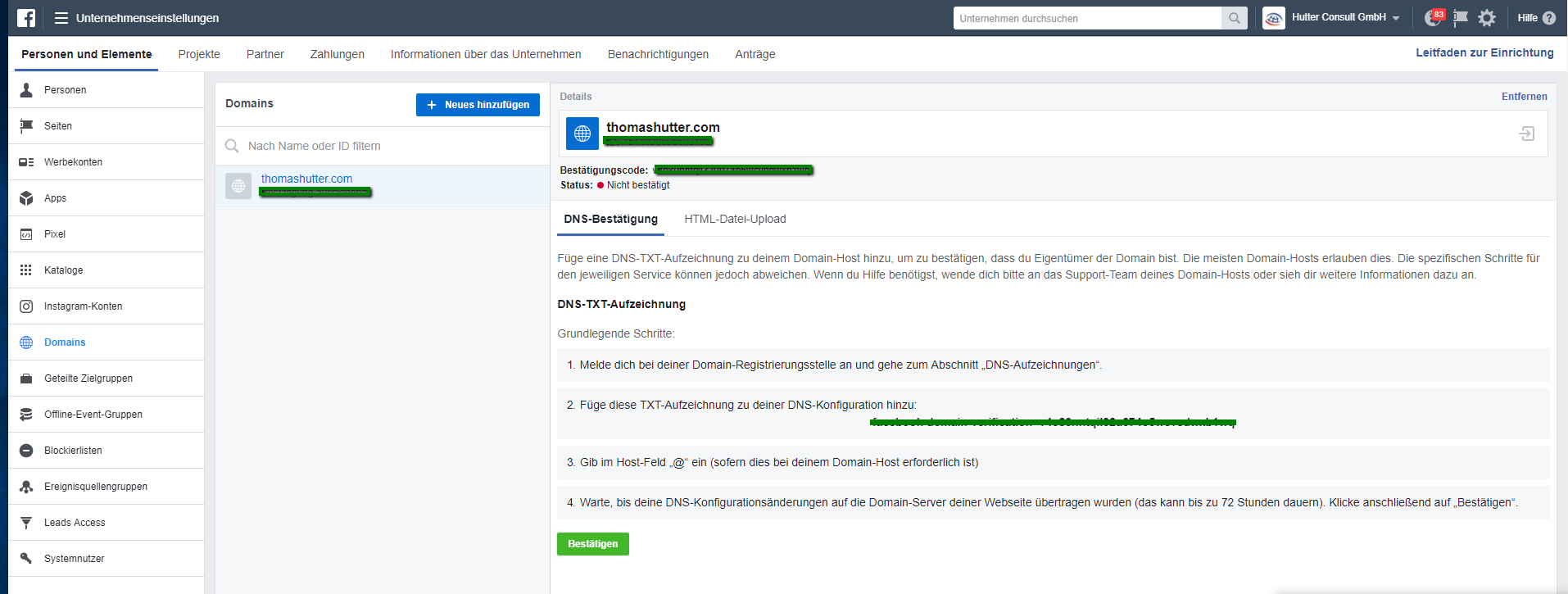The height and width of the screenshot is (594, 1568).
Task: Focus the Unternehmen durchsuchen search field
Action: (1087, 18)
